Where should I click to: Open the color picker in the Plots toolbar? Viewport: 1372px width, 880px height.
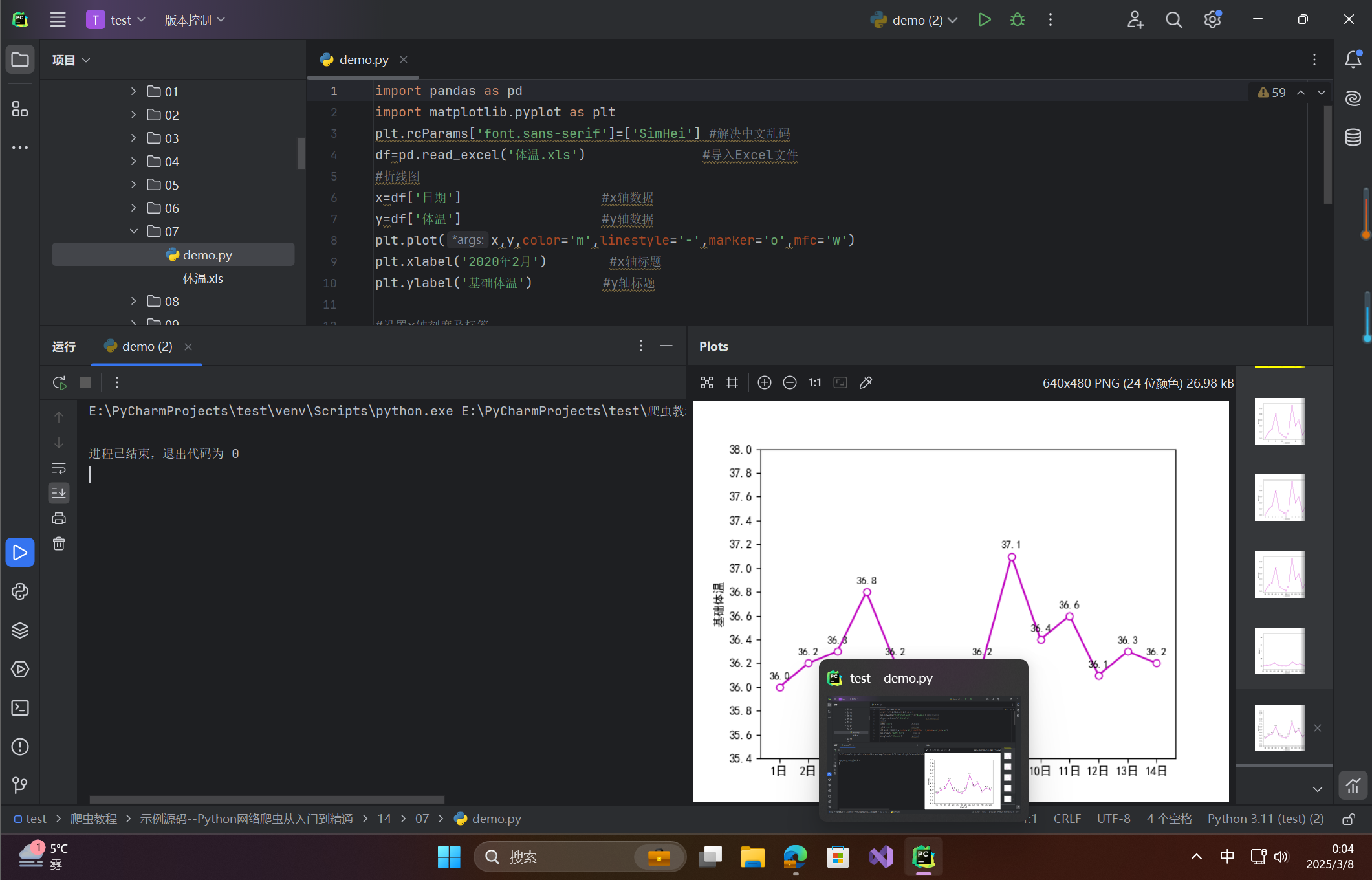[x=866, y=382]
